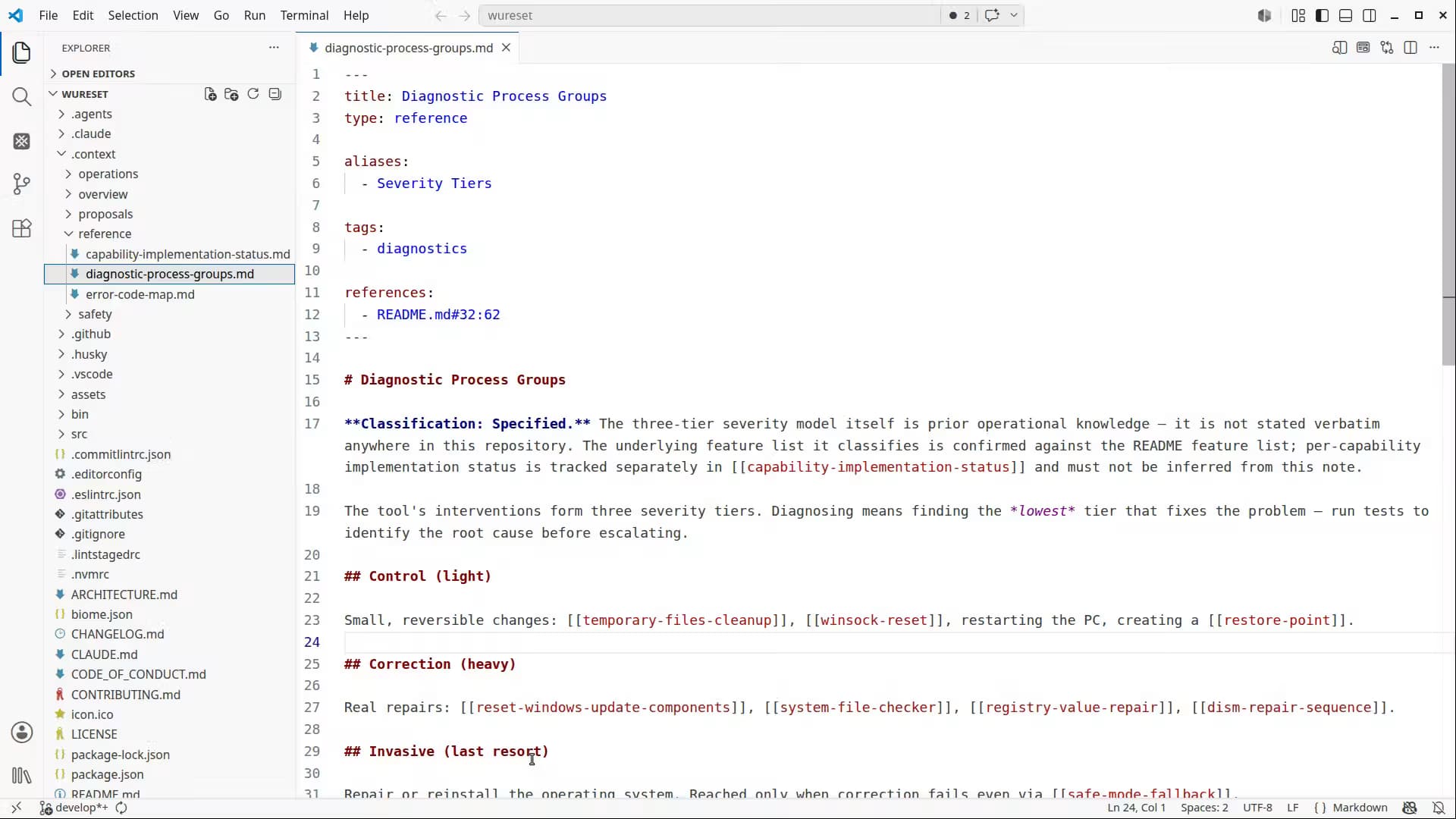Toggle the chat icon in title bar

(992, 15)
